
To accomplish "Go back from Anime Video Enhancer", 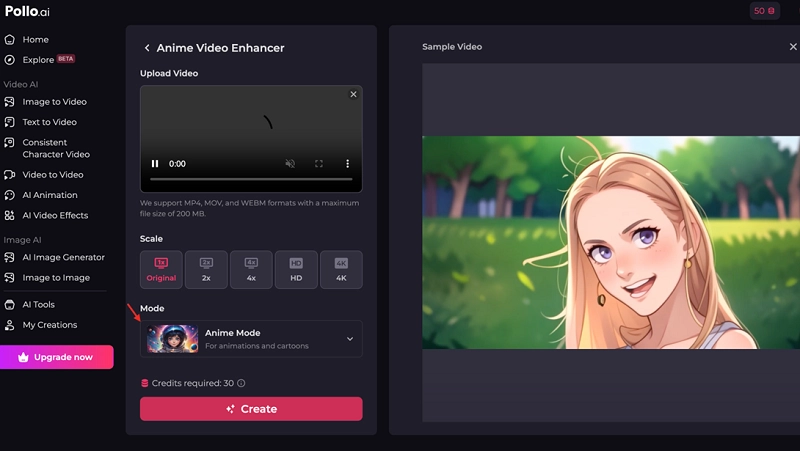I will click(147, 48).
